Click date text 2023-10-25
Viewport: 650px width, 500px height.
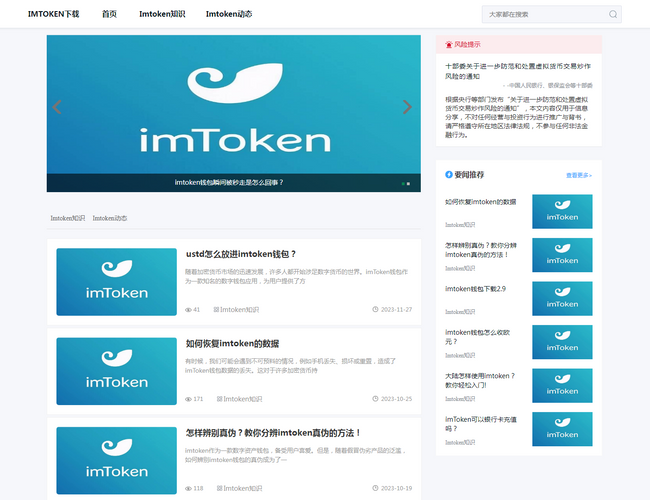(396, 399)
